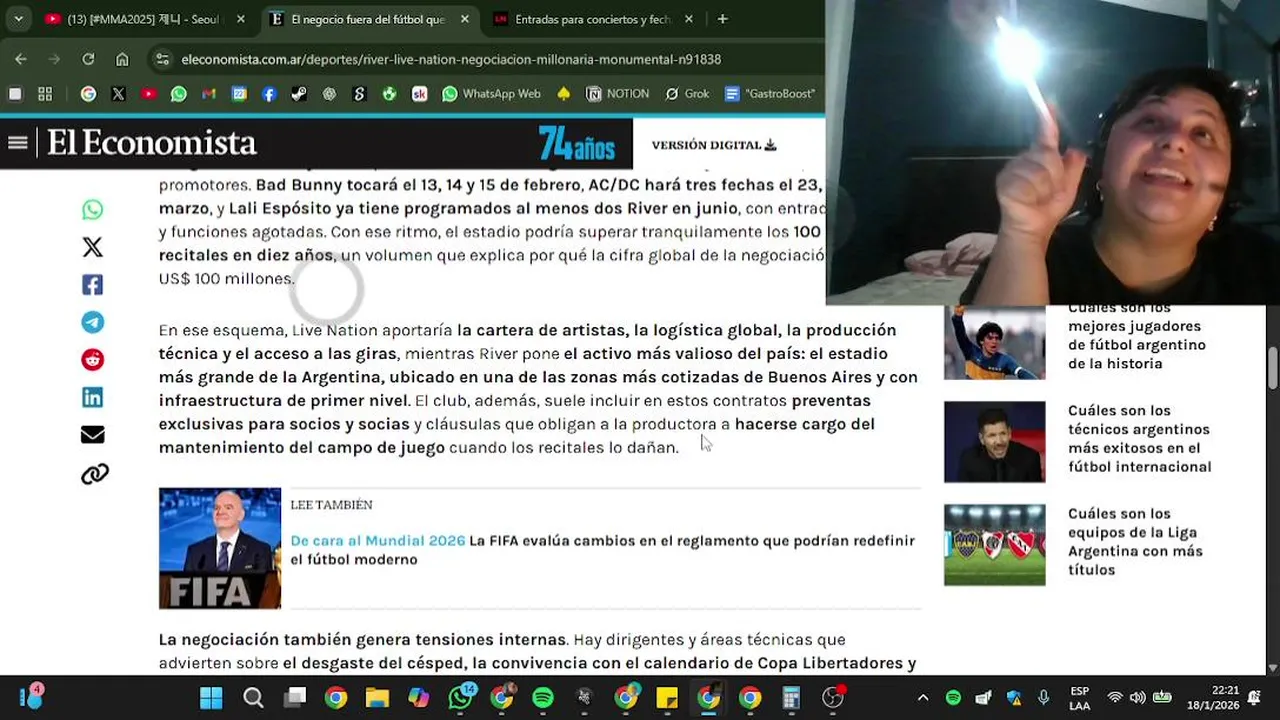This screenshot has width=1280, height=720.
Task: Select El negocio fuera del fútbol tab
Action: (x=368, y=19)
